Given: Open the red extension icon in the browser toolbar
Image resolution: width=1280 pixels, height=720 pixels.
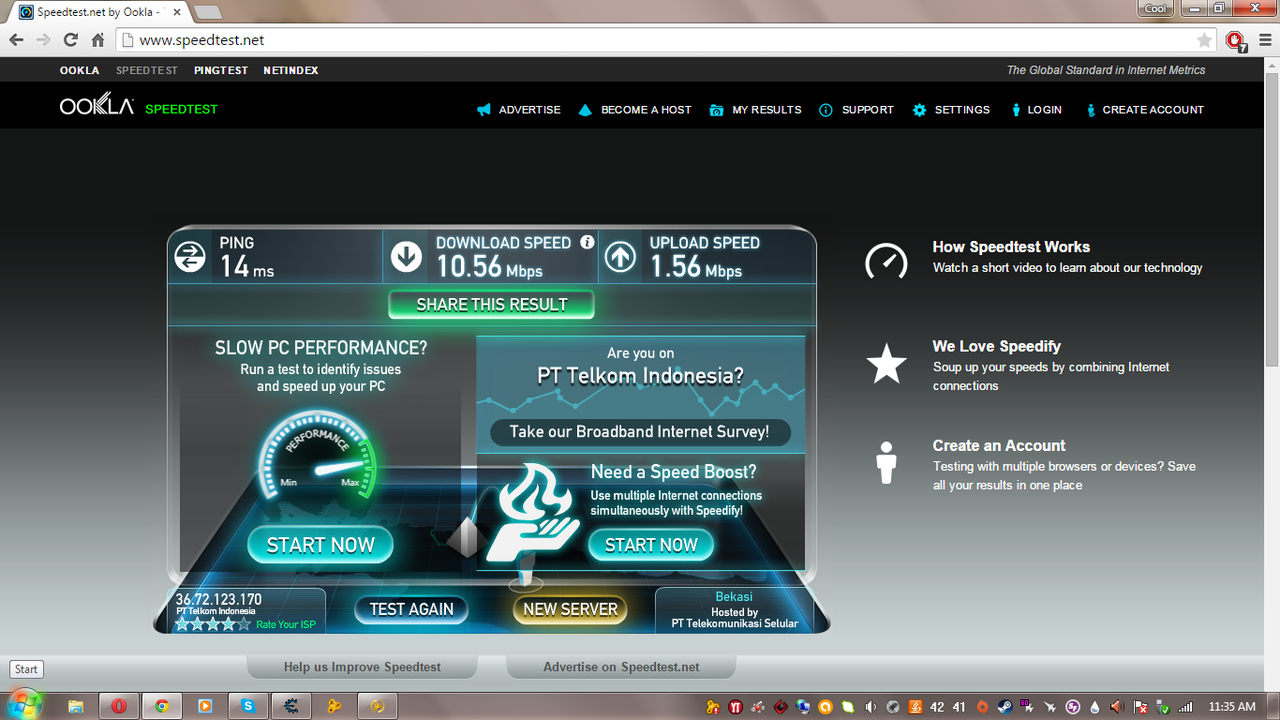Looking at the screenshot, I should [x=1236, y=41].
